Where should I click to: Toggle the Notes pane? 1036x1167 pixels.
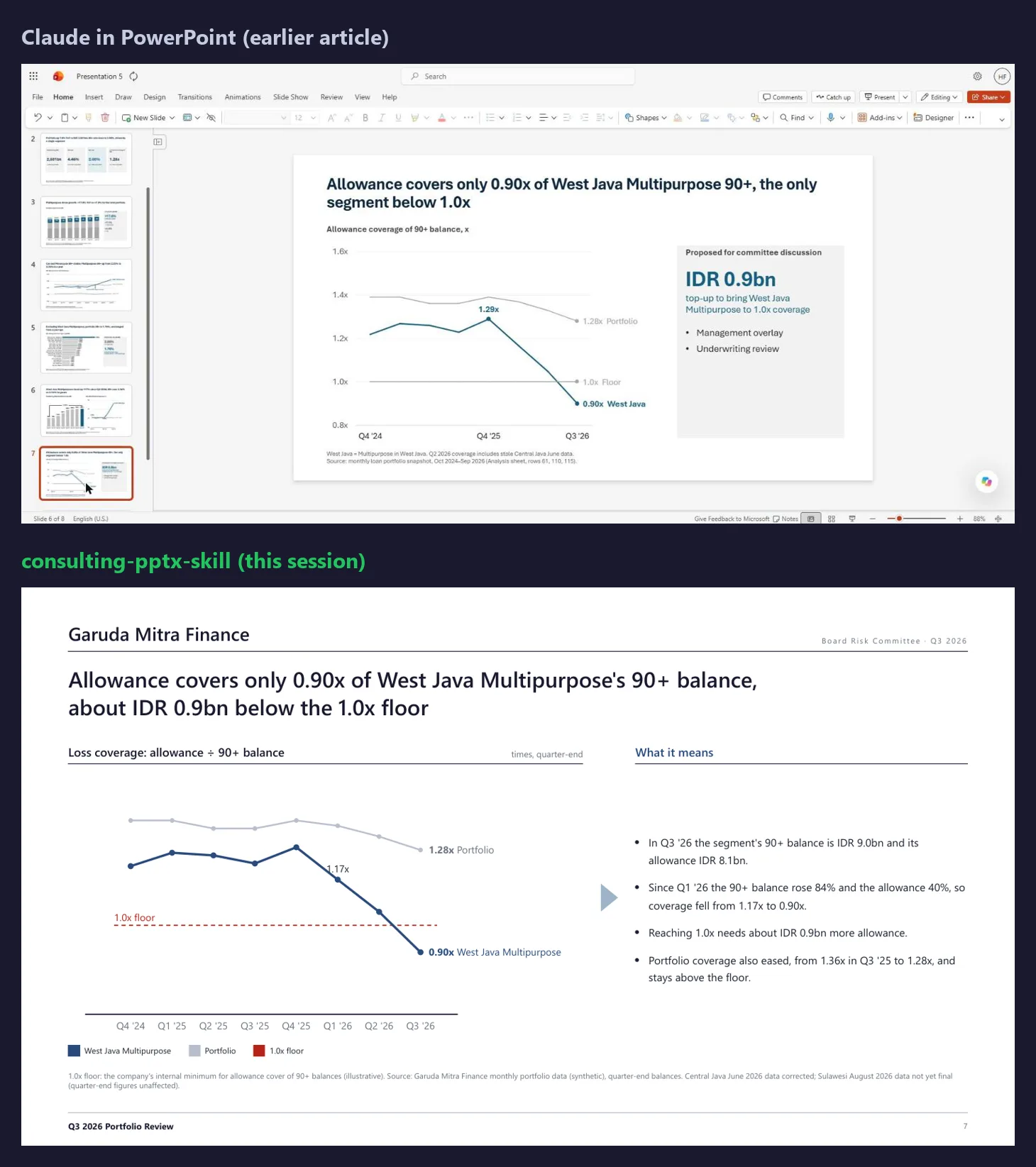click(x=786, y=519)
